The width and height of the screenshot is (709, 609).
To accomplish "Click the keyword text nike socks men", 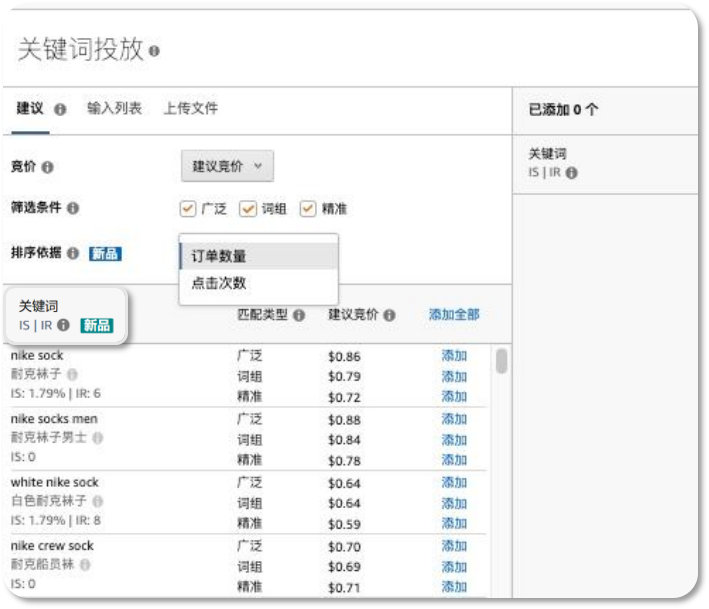I will 54,419.
